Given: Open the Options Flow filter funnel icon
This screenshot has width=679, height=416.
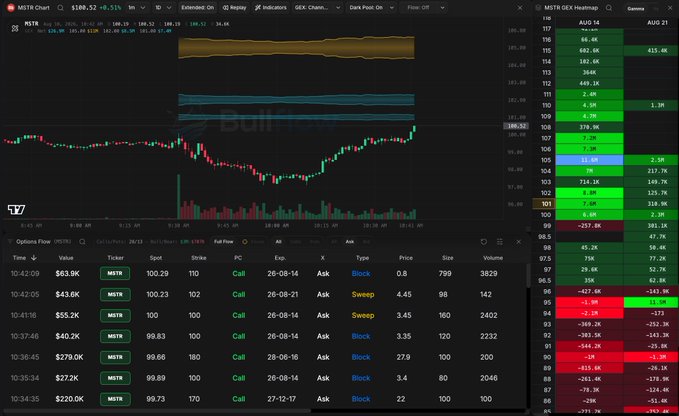Looking at the screenshot, I should pos(10,242).
